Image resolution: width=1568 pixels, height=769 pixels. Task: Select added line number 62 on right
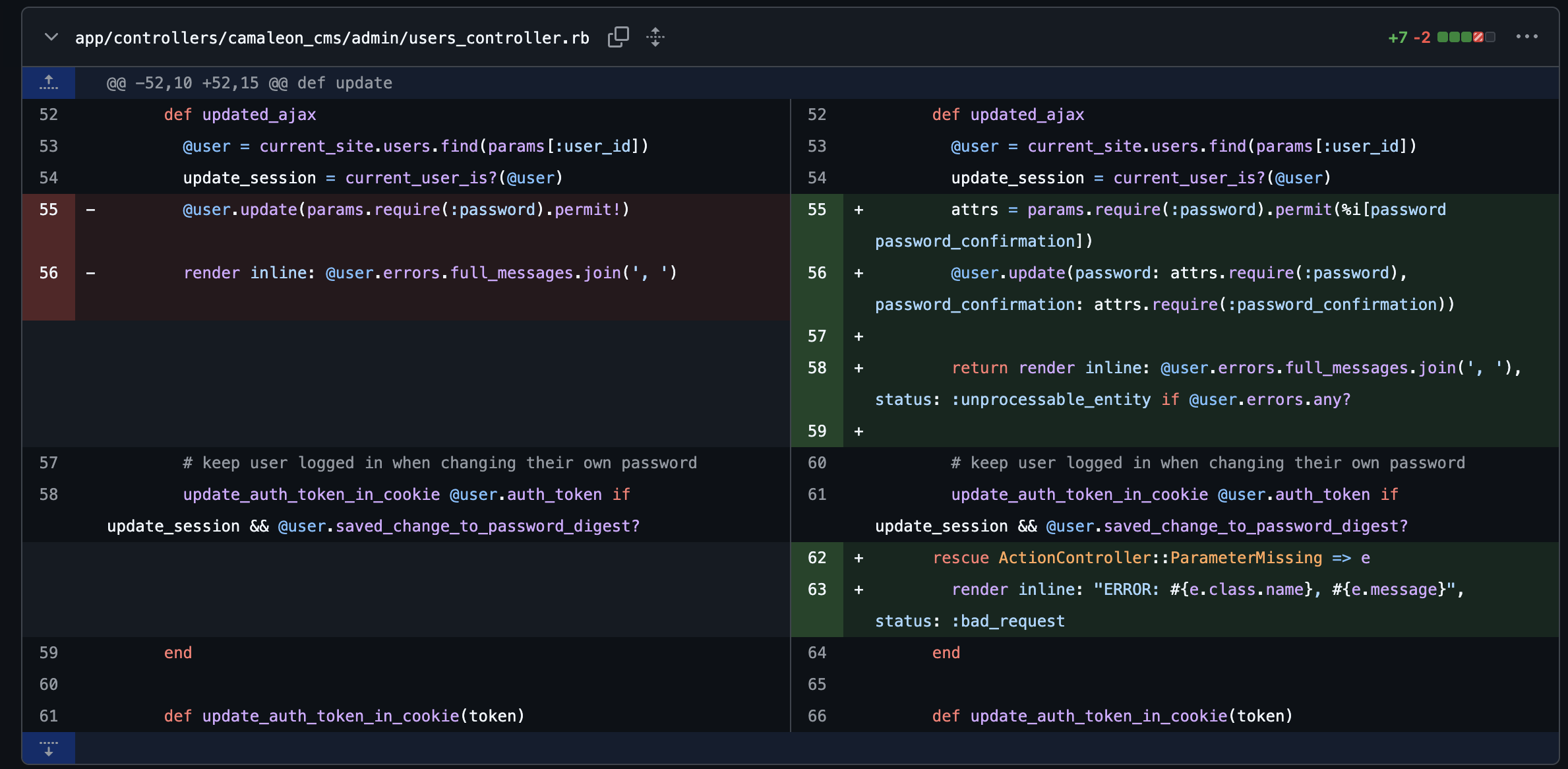tap(817, 558)
